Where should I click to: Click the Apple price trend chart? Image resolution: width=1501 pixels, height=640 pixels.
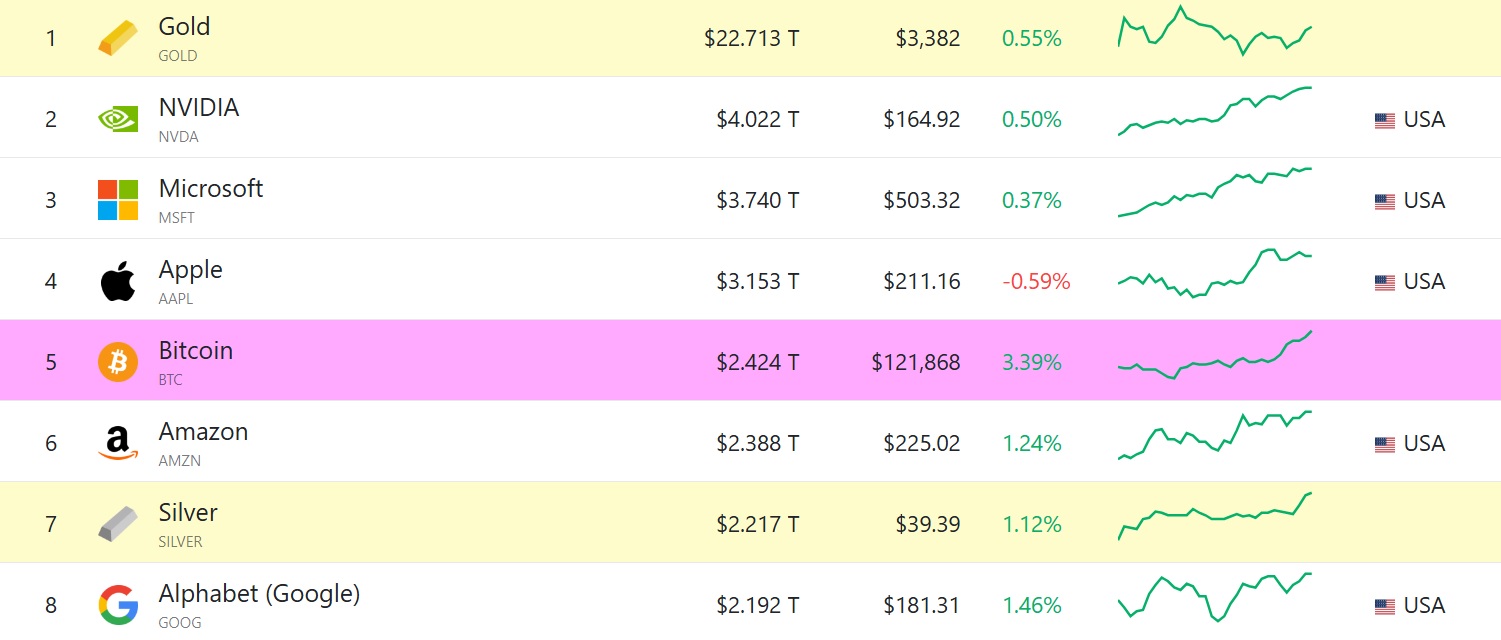1215,273
